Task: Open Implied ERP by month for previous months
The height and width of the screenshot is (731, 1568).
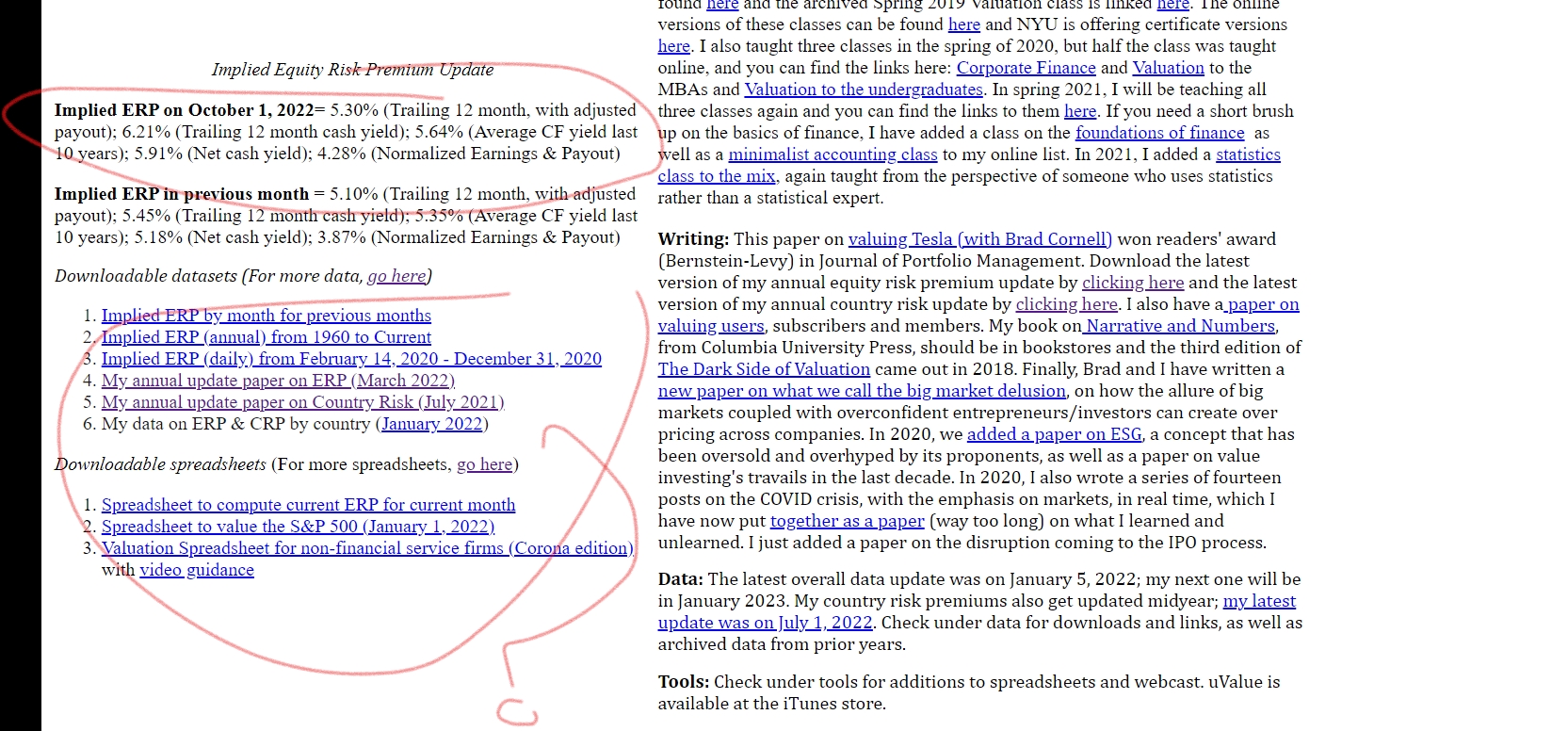Action: [x=267, y=316]
